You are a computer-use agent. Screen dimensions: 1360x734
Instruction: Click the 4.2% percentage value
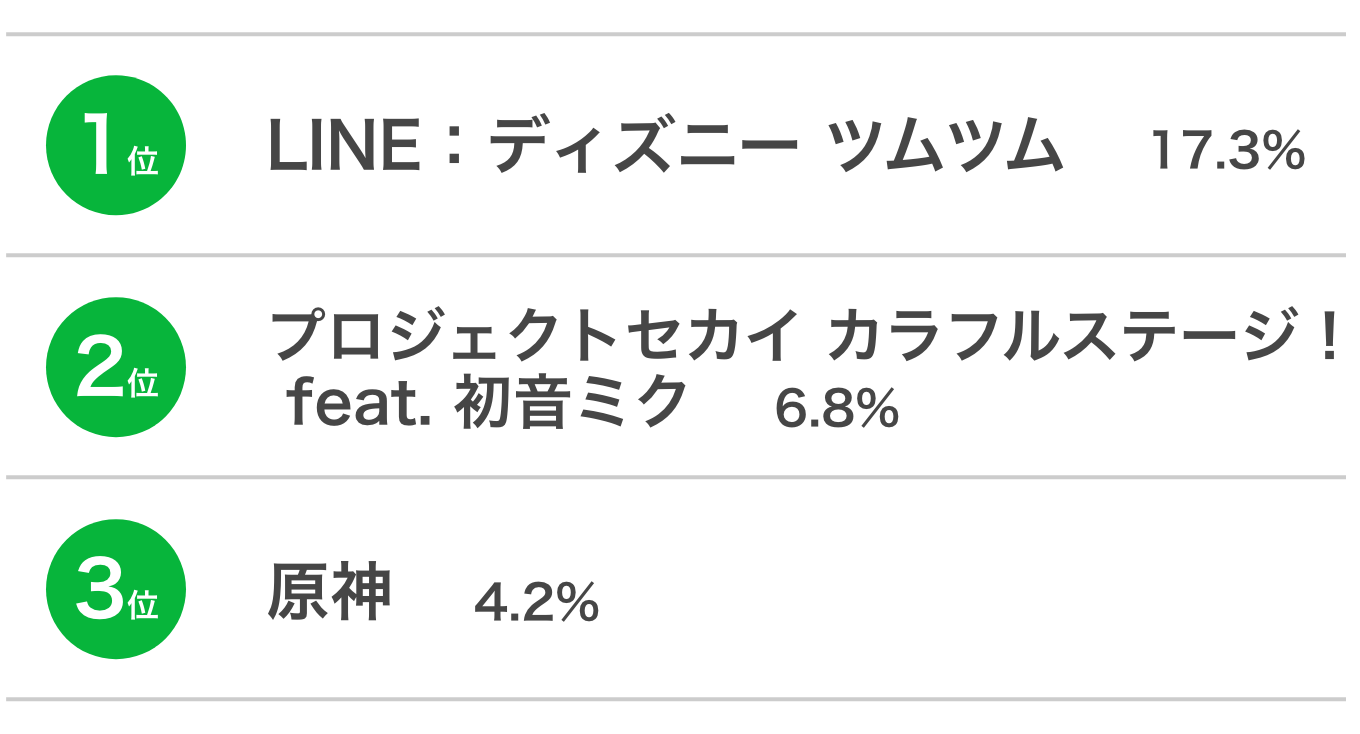[536, 602]
